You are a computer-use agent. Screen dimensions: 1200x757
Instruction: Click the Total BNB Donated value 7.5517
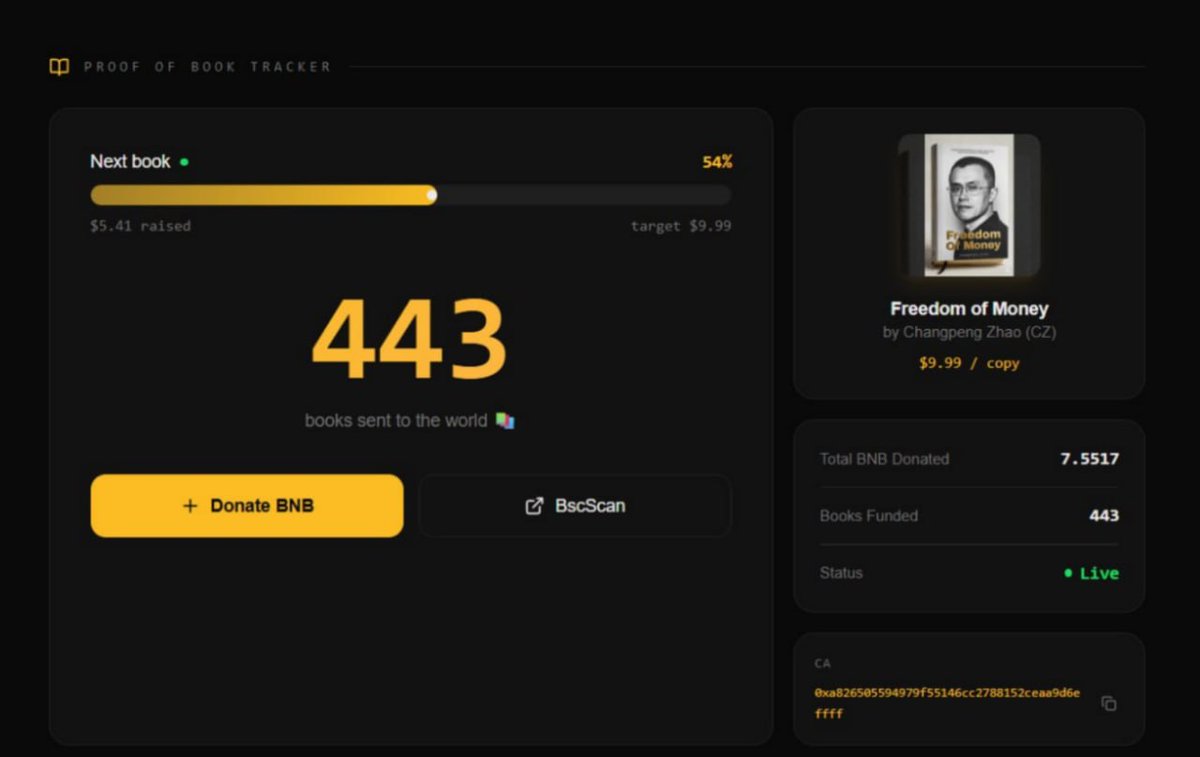click(x=1089, y=459)
